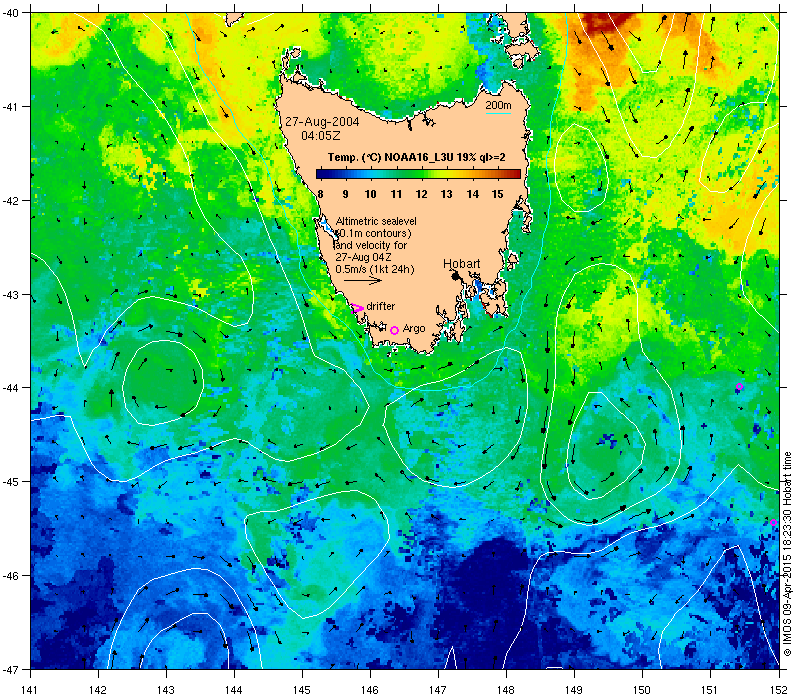This screenshot has height=700, width=800.
Task: Click the -40 latitude axis label
Action: [11, 13]
